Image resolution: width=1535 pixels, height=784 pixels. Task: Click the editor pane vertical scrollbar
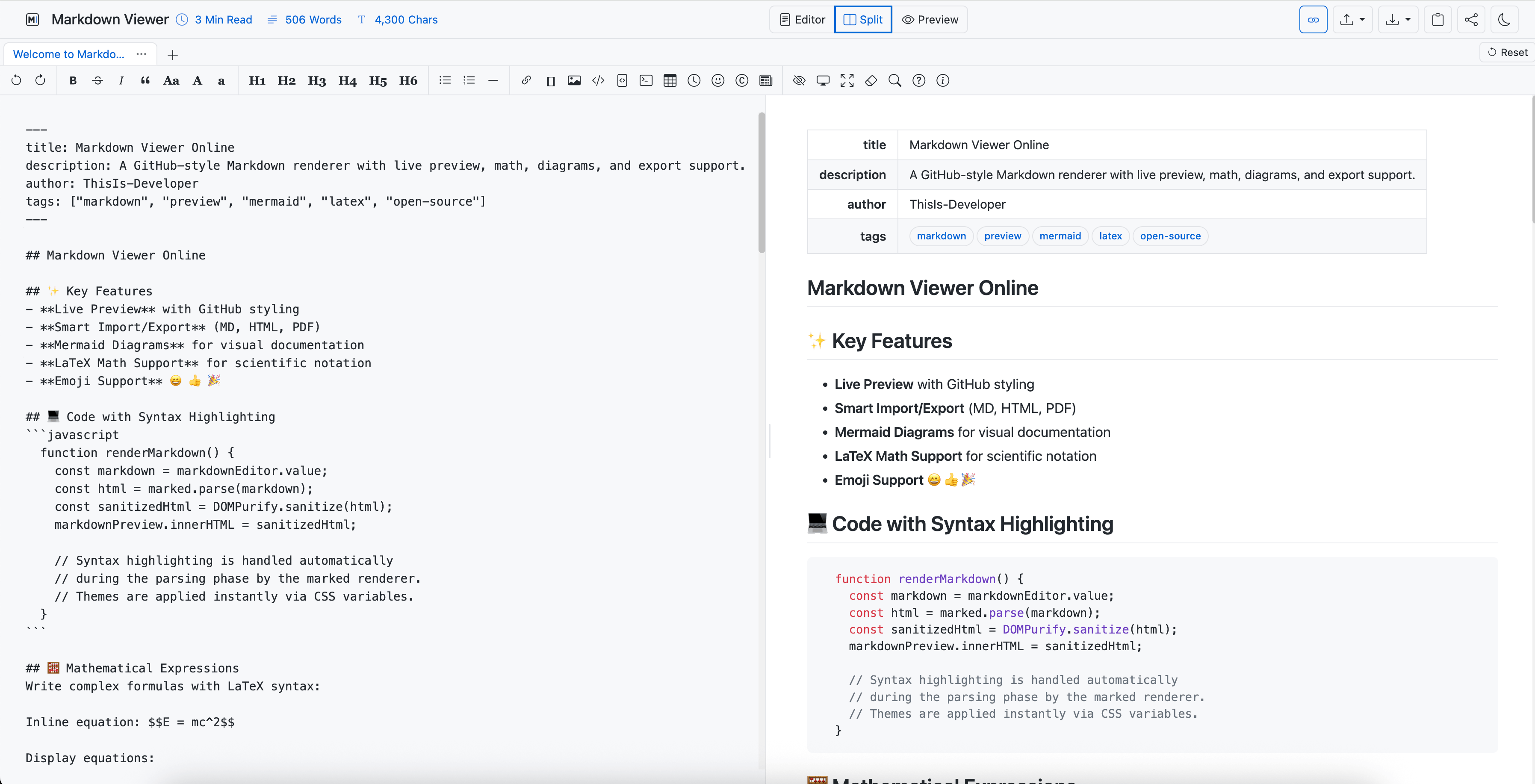click(x=762, y=183)
